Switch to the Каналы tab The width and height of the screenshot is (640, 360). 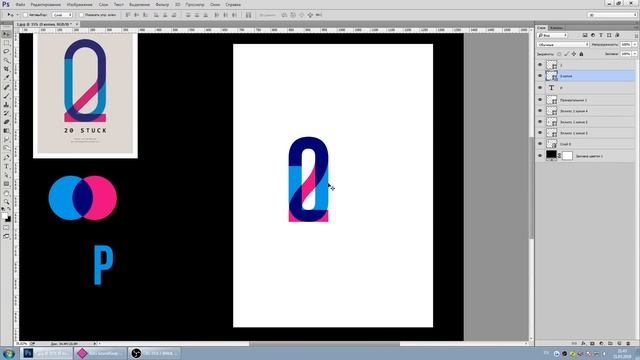(556, 28)
